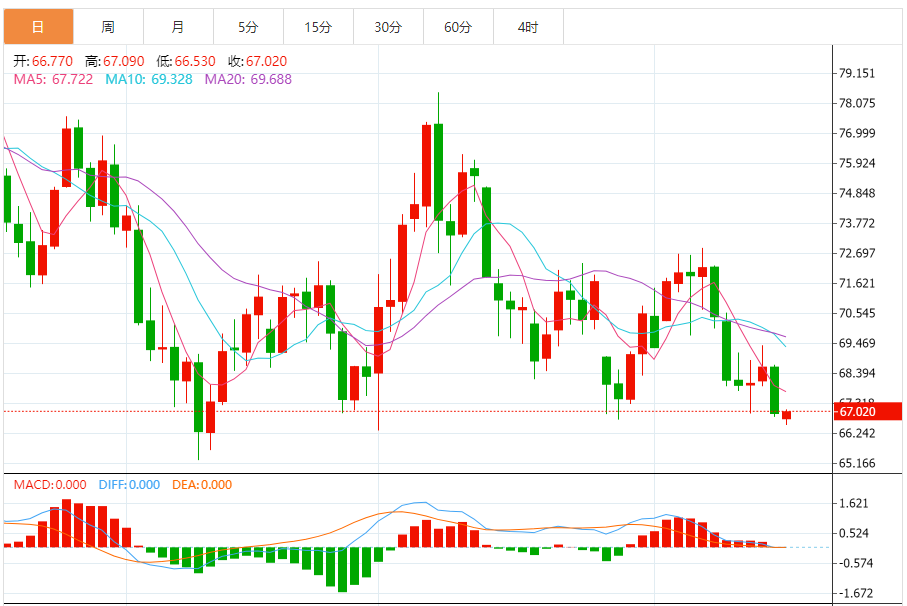Click the 68.394 price axis label
Screen dimensions: 907x606
(857, 374)
